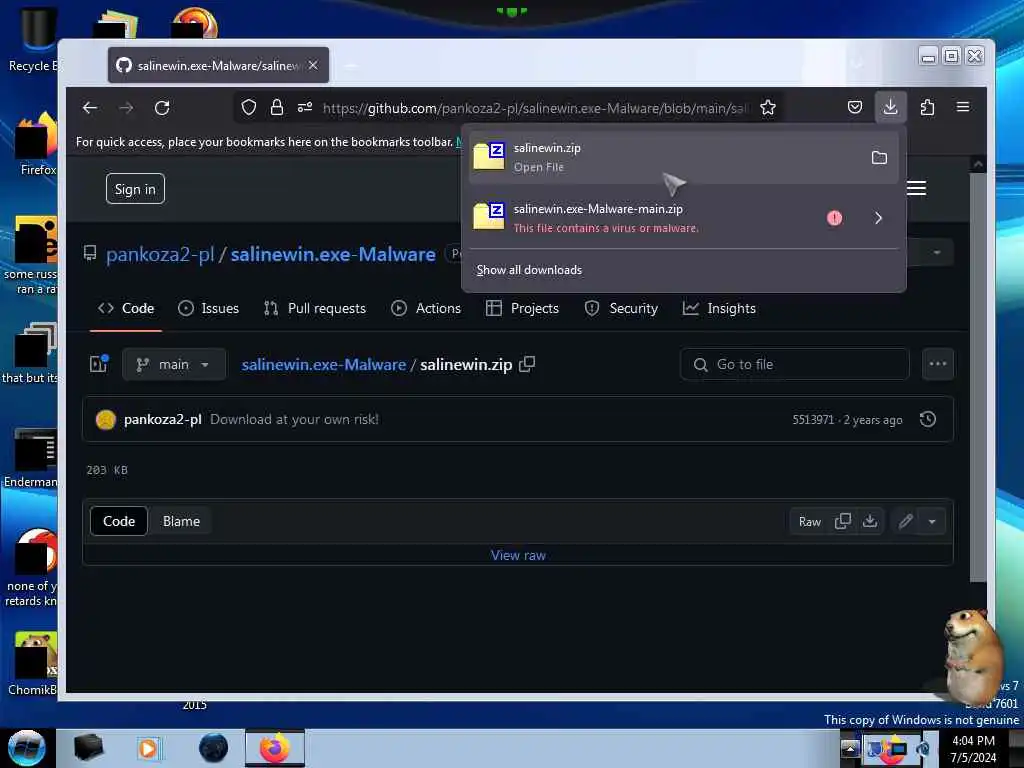The image size is (1024, 768).
Task: Copy the salinewin.zip file path
Action: pos(527,364)
